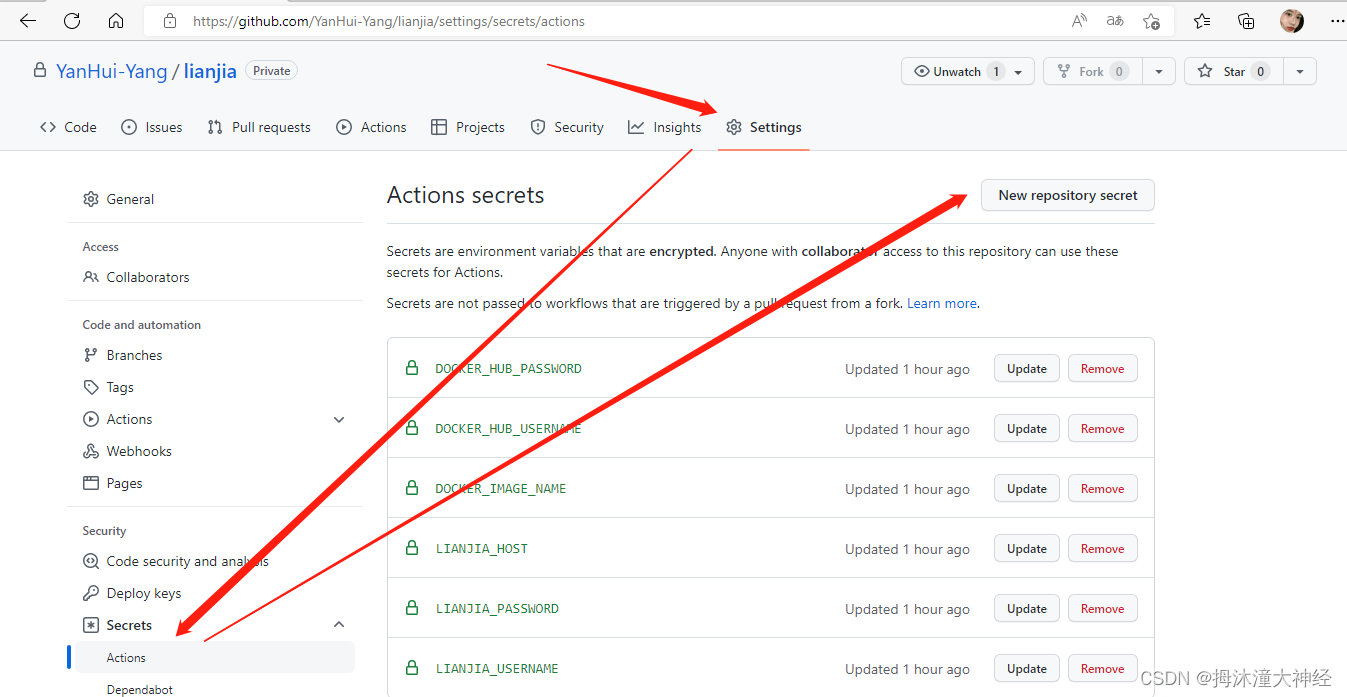Remove the DOCKER_HUB_PASSWORD secret
This screenshot has height=697, width=1347.
1102,369
